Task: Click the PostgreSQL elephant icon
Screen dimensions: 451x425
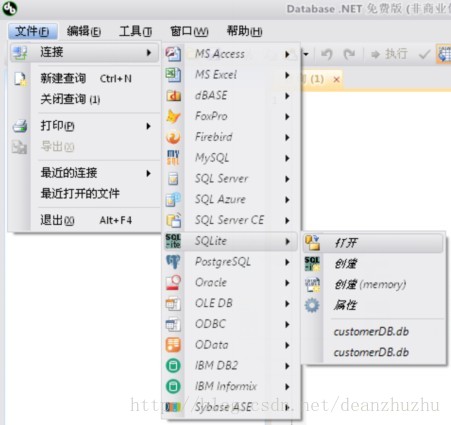Action: click(173, 262)
